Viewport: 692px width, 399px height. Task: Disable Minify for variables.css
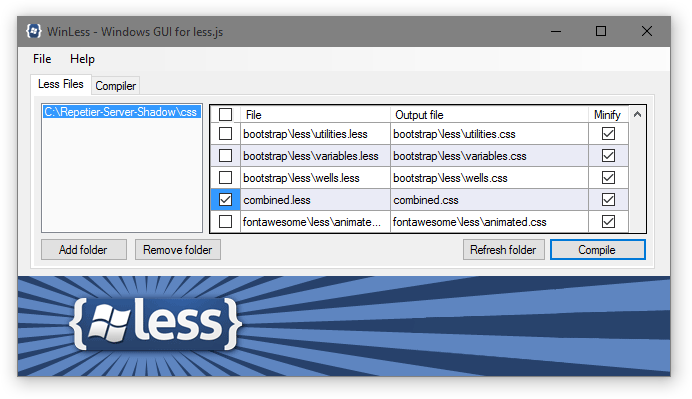tap(608, 156)
